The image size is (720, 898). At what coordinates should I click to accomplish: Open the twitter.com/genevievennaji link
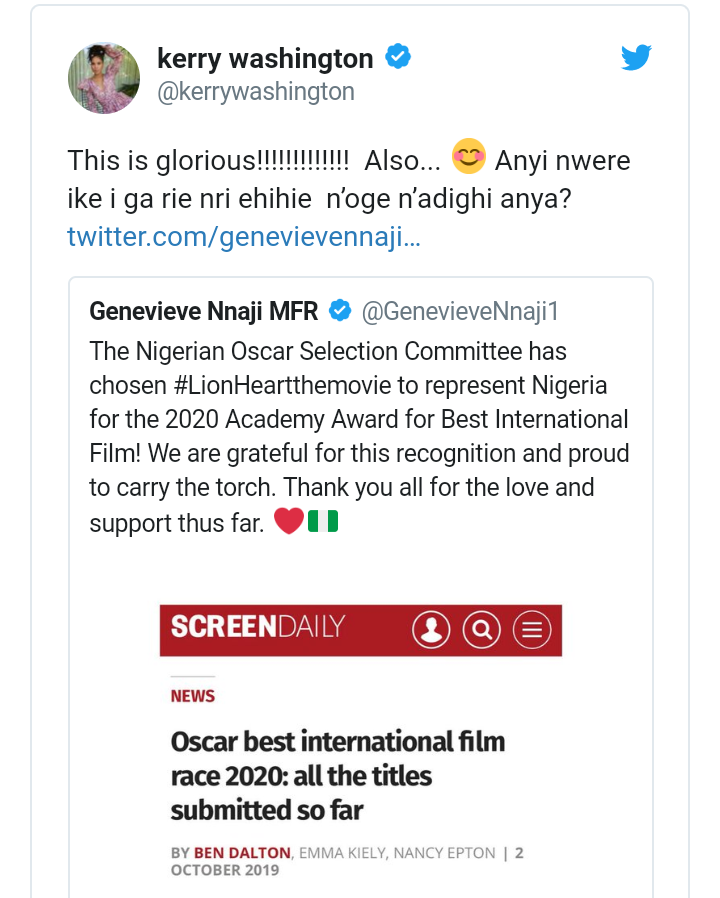point(244,237)
